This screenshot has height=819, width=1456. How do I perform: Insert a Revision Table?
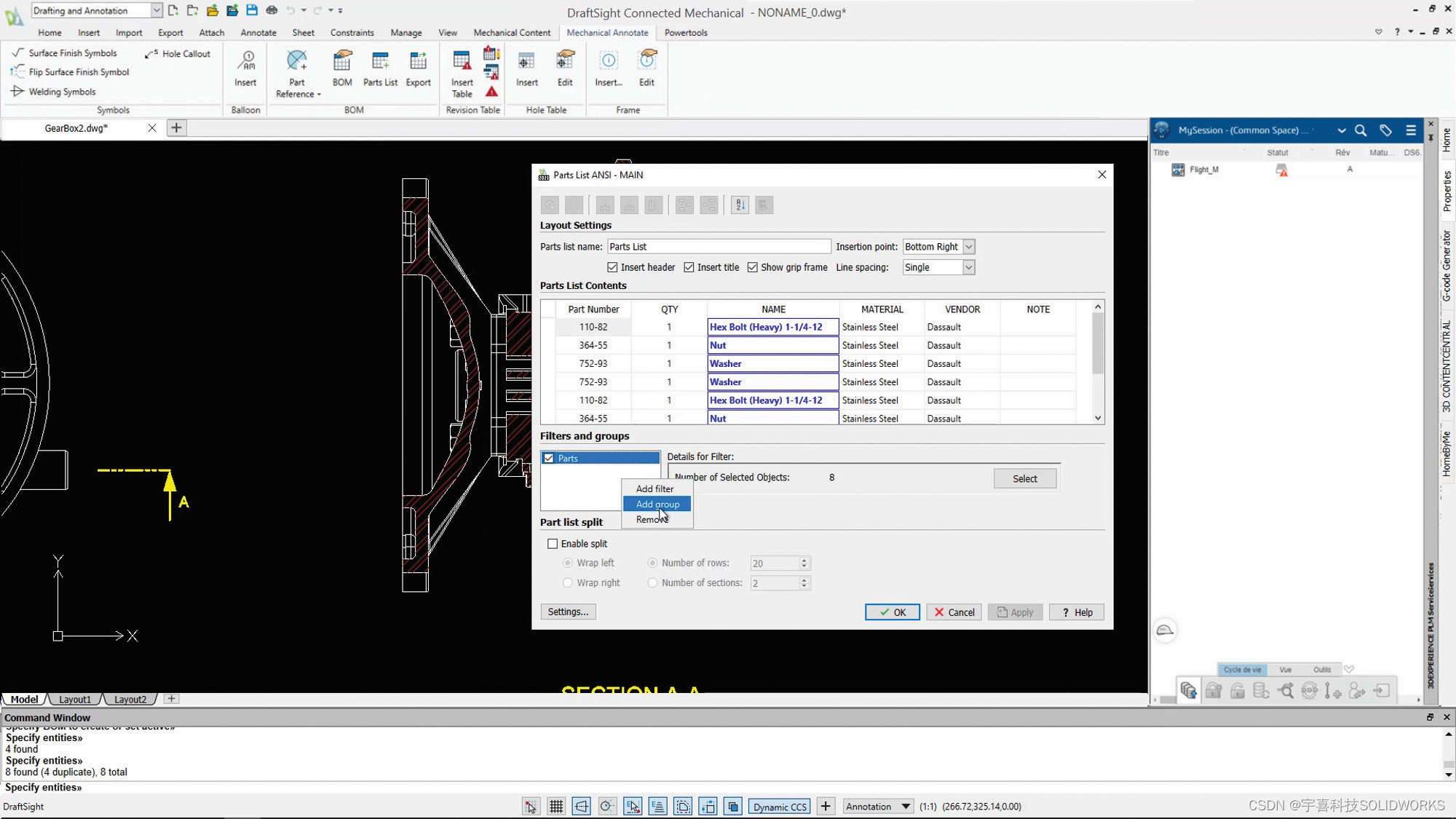coord(462,69)
